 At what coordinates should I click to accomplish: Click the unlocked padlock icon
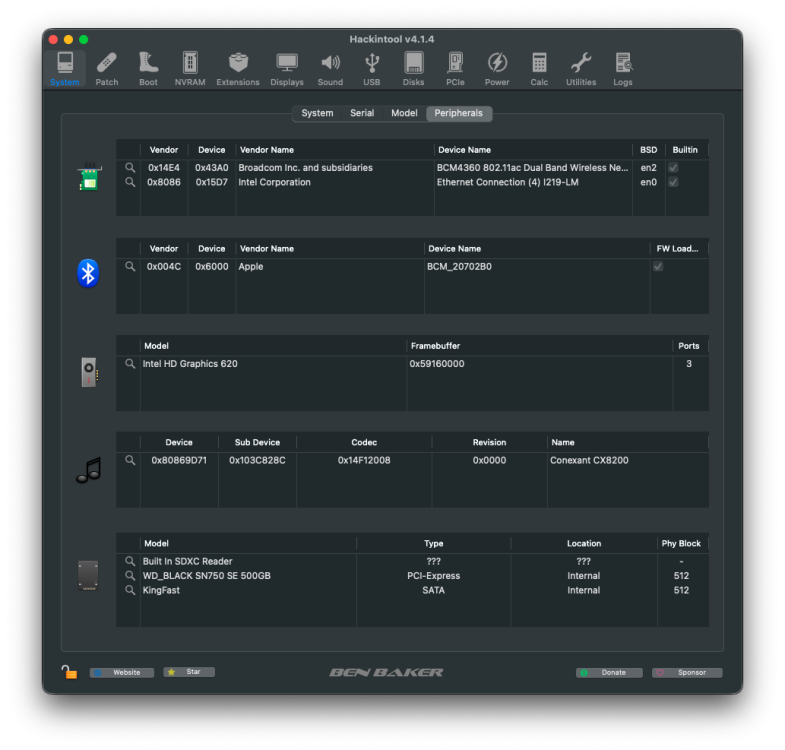(69, 671)
